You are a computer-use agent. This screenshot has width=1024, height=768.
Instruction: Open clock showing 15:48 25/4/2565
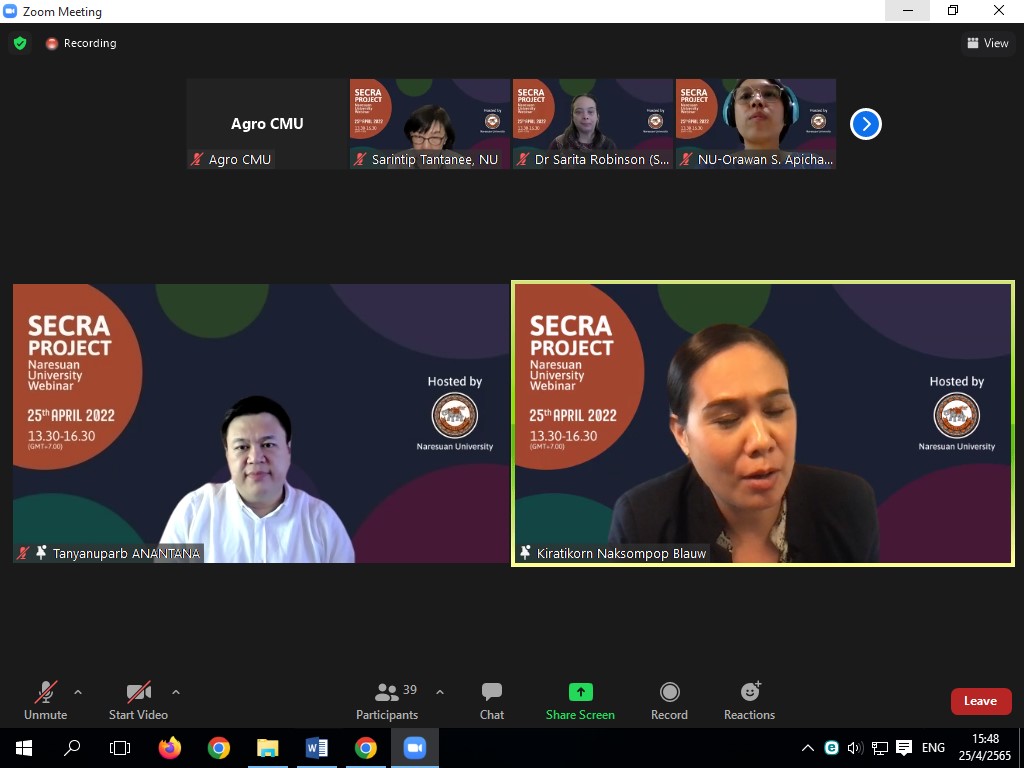[985, 748]
